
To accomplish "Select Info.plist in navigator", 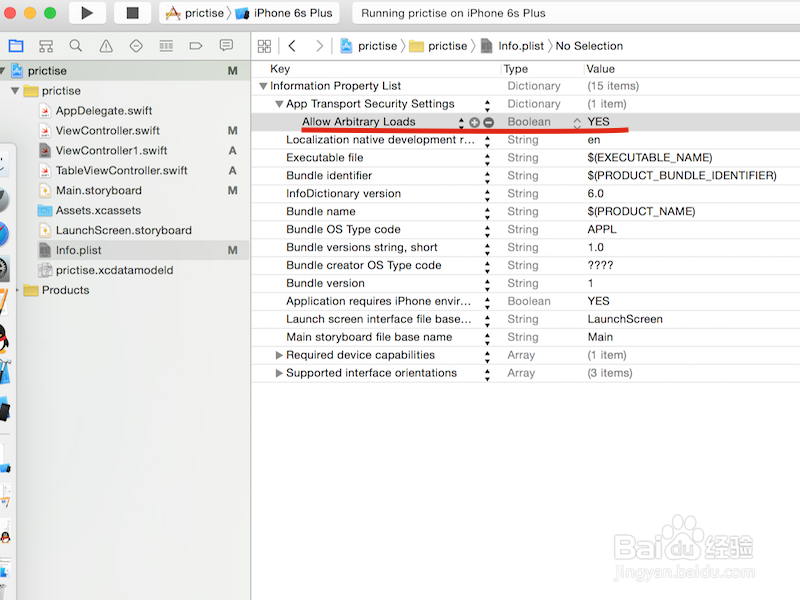I will (x=78, y=250).
